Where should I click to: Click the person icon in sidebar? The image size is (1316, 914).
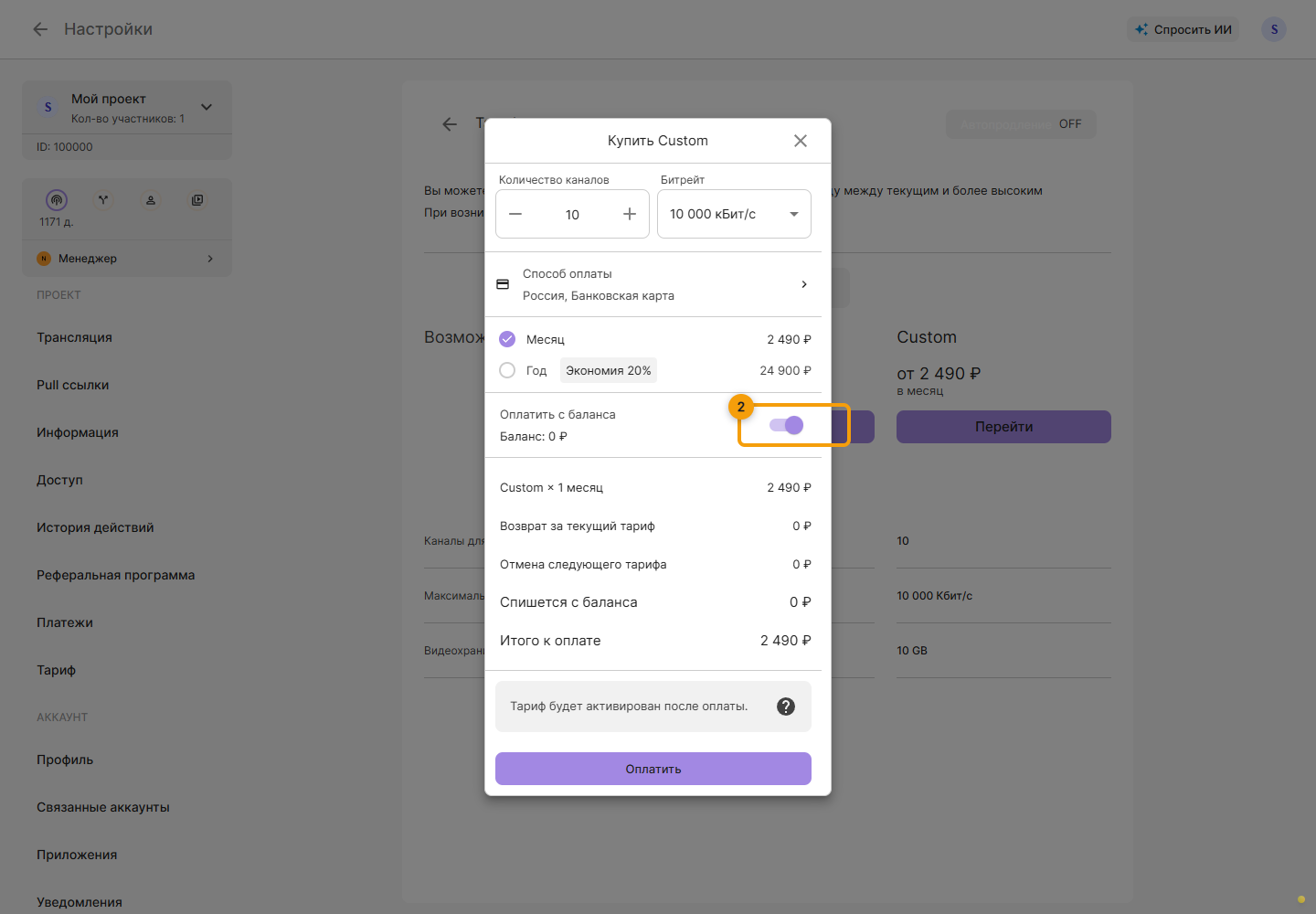[x=151, y=199]
